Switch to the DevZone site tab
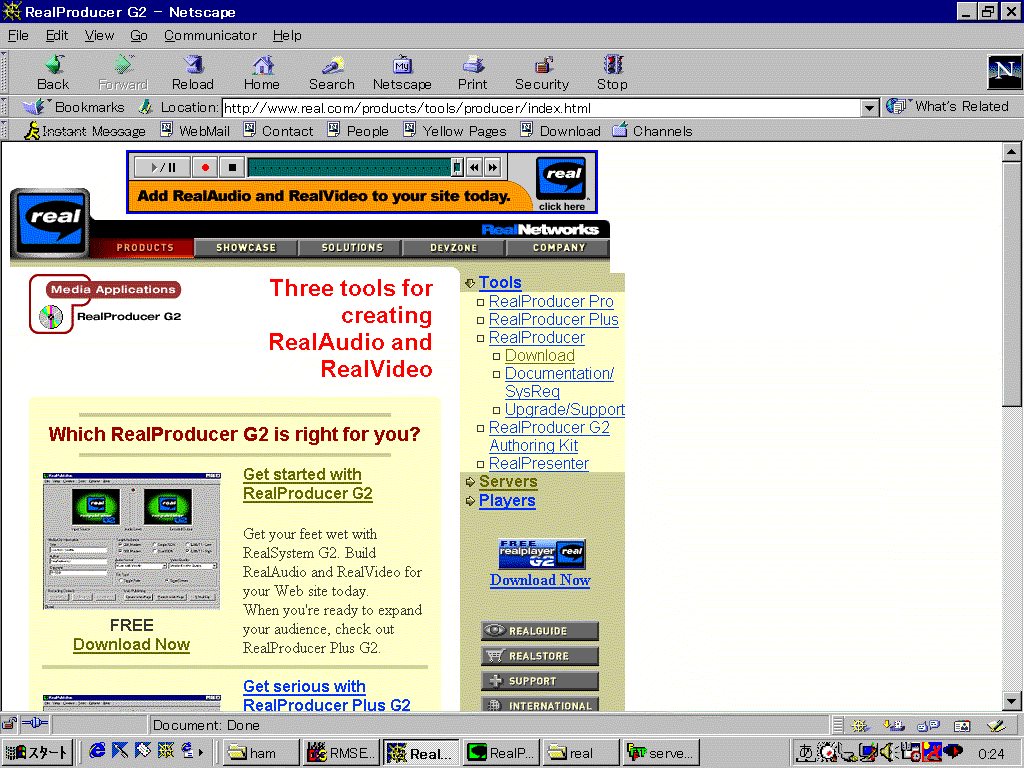 tap(454, 248)
